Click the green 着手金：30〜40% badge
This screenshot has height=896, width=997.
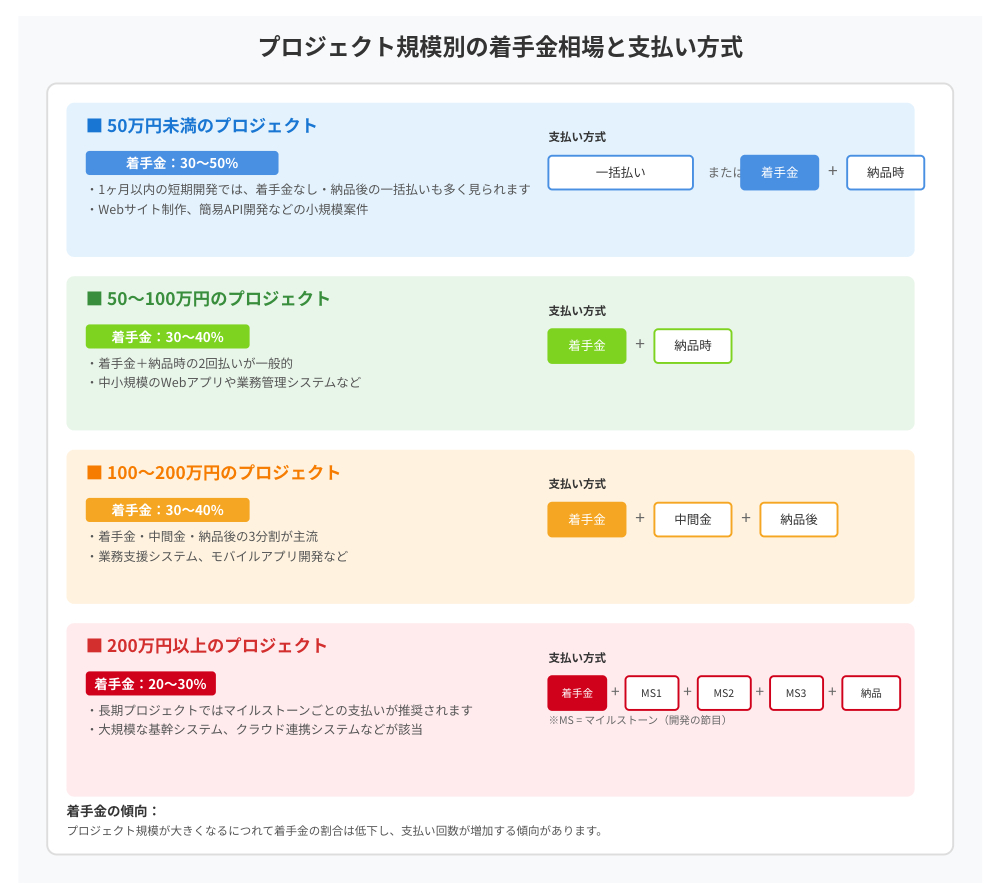tap(167, 336)
